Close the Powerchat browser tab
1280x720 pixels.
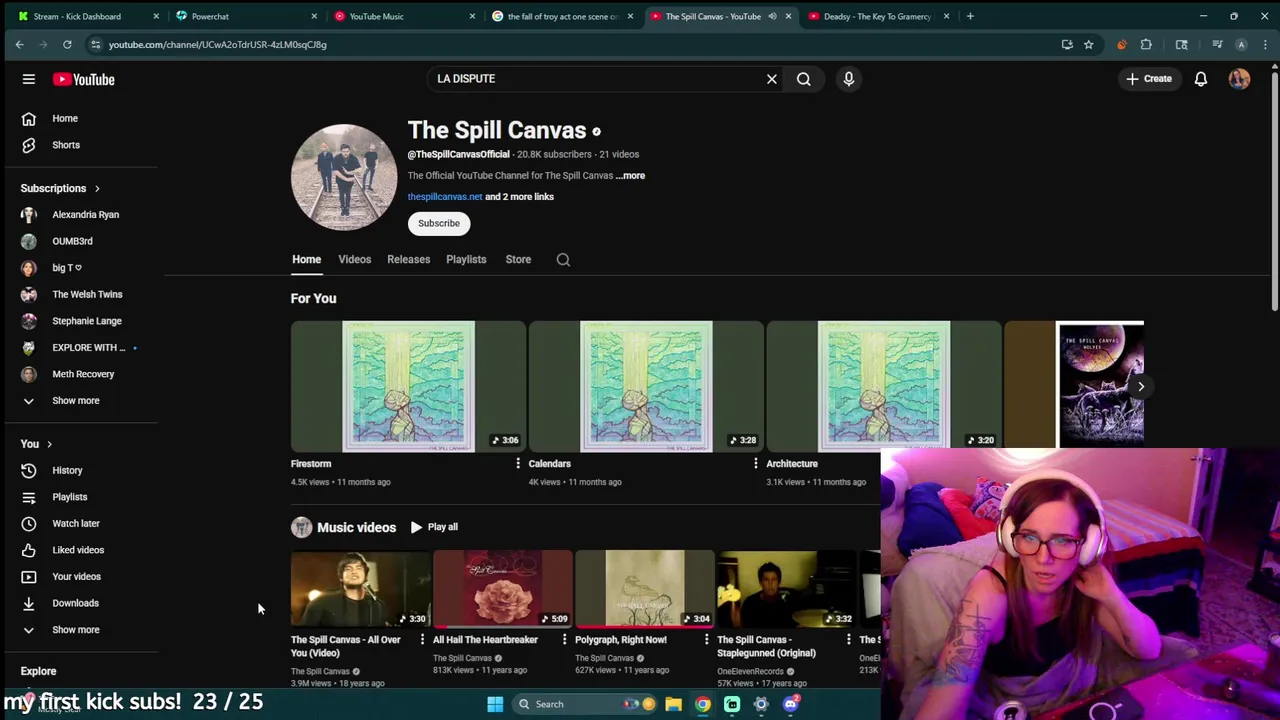[314, 16]
